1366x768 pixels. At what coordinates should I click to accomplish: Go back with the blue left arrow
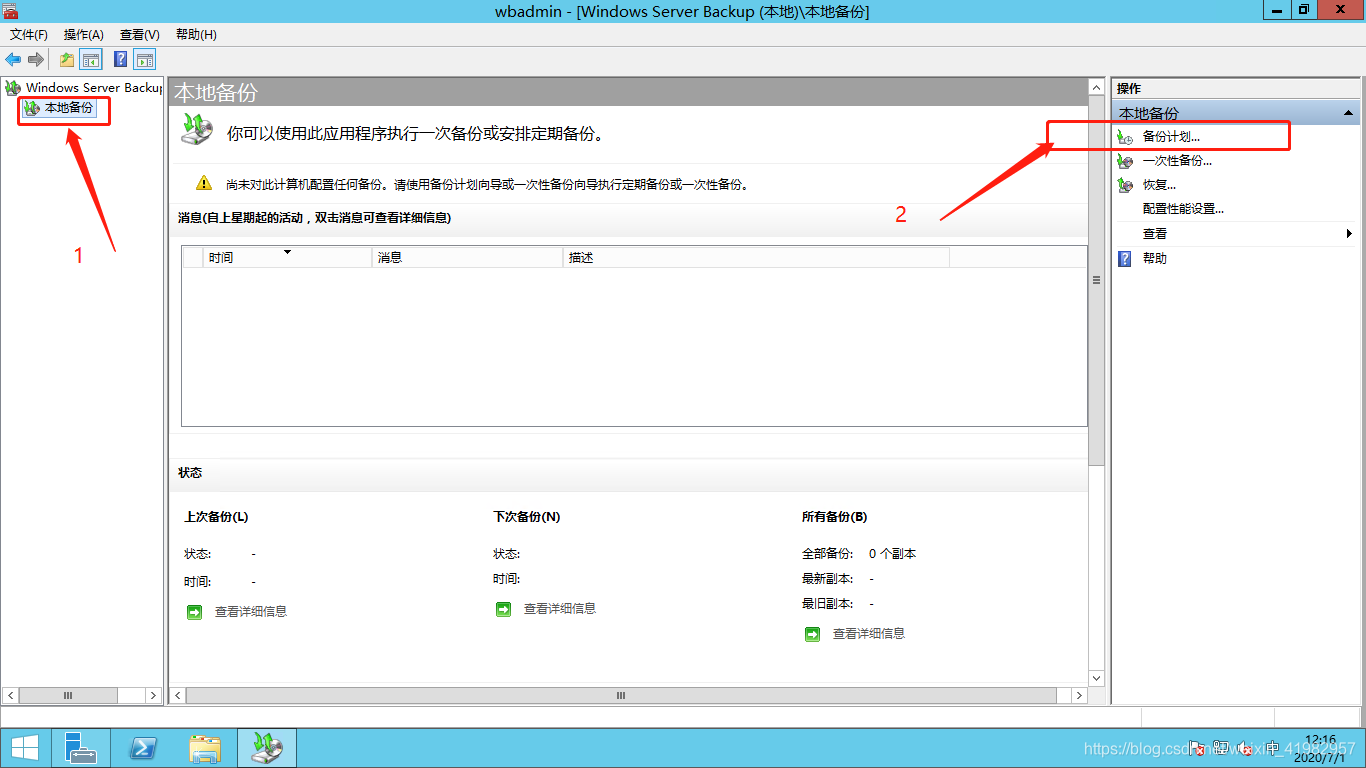[13, 60]
